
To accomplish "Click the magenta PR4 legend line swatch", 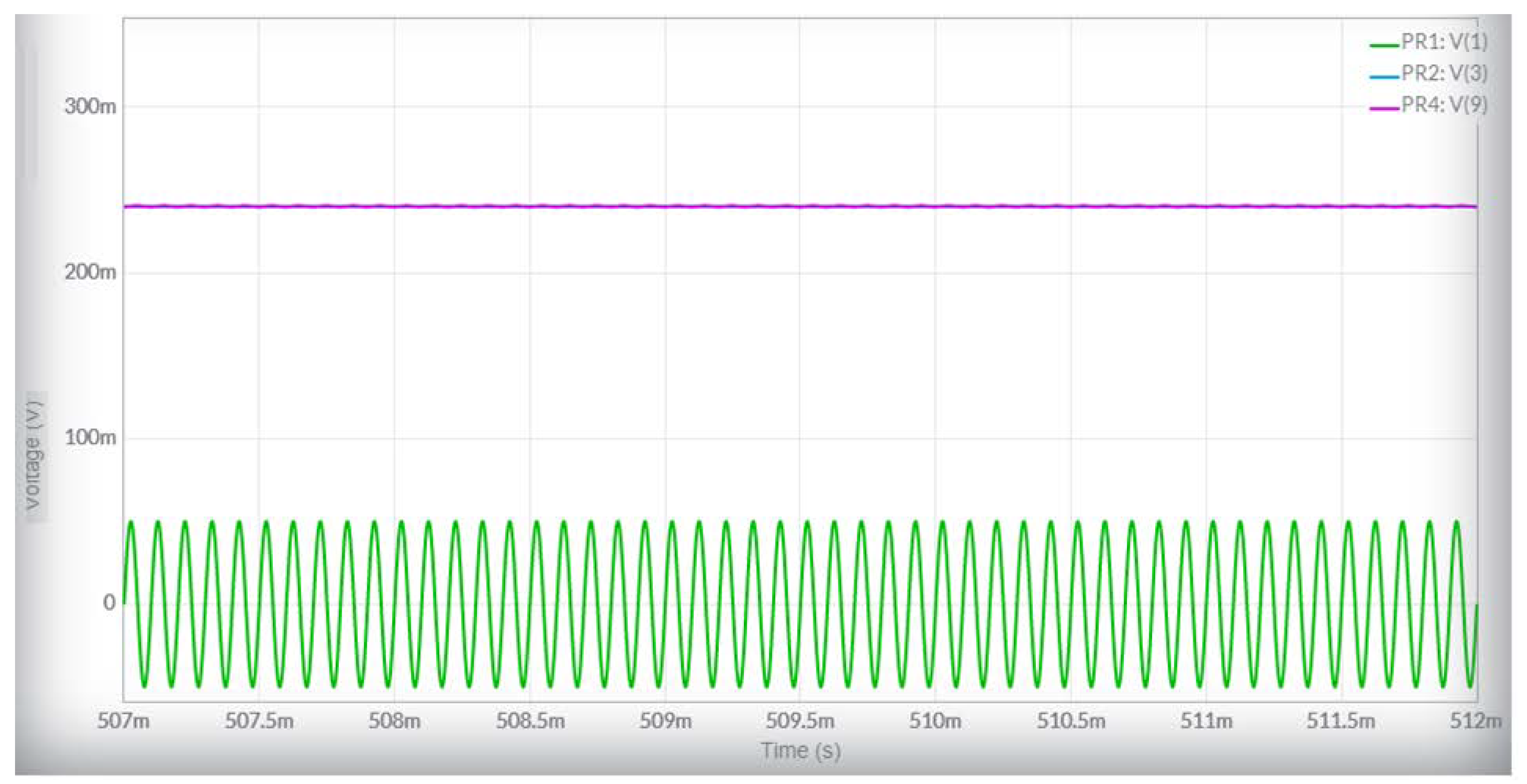I will point(1384,108).
